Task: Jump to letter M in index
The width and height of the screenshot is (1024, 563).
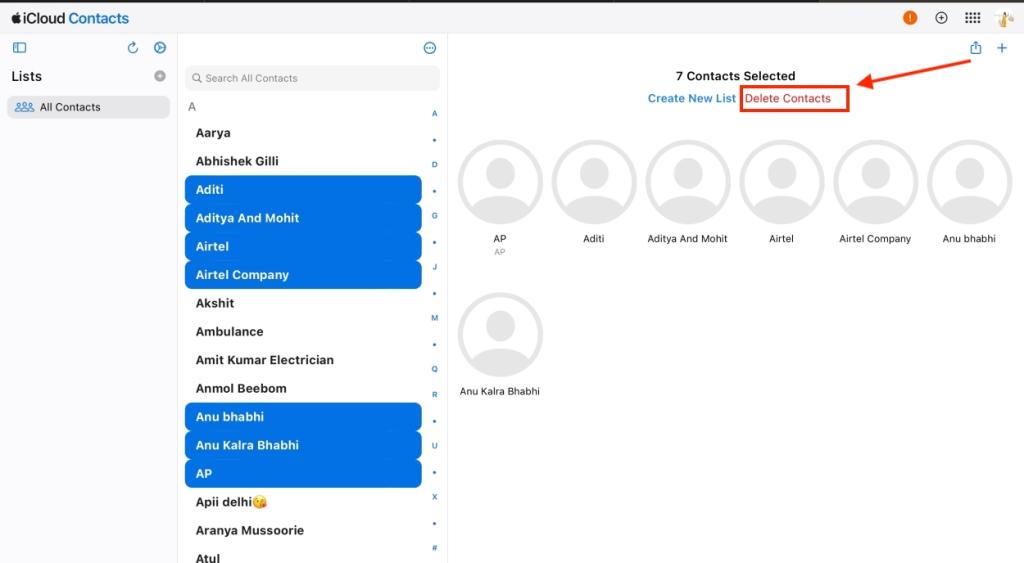Action: tap(434, 318)
